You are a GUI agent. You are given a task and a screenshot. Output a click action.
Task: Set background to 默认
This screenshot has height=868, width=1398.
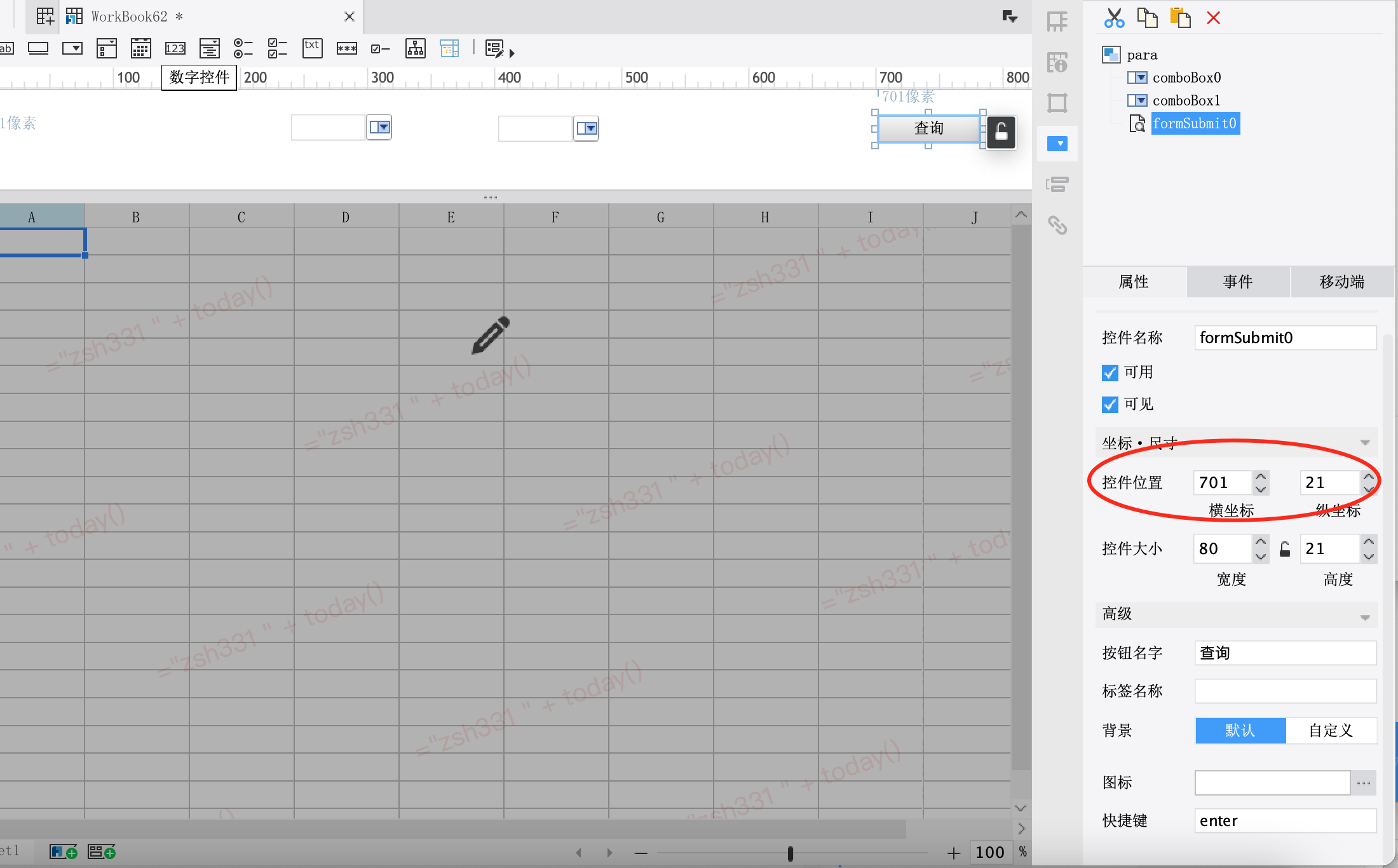pyautogui.click(x=1240, y=731)
